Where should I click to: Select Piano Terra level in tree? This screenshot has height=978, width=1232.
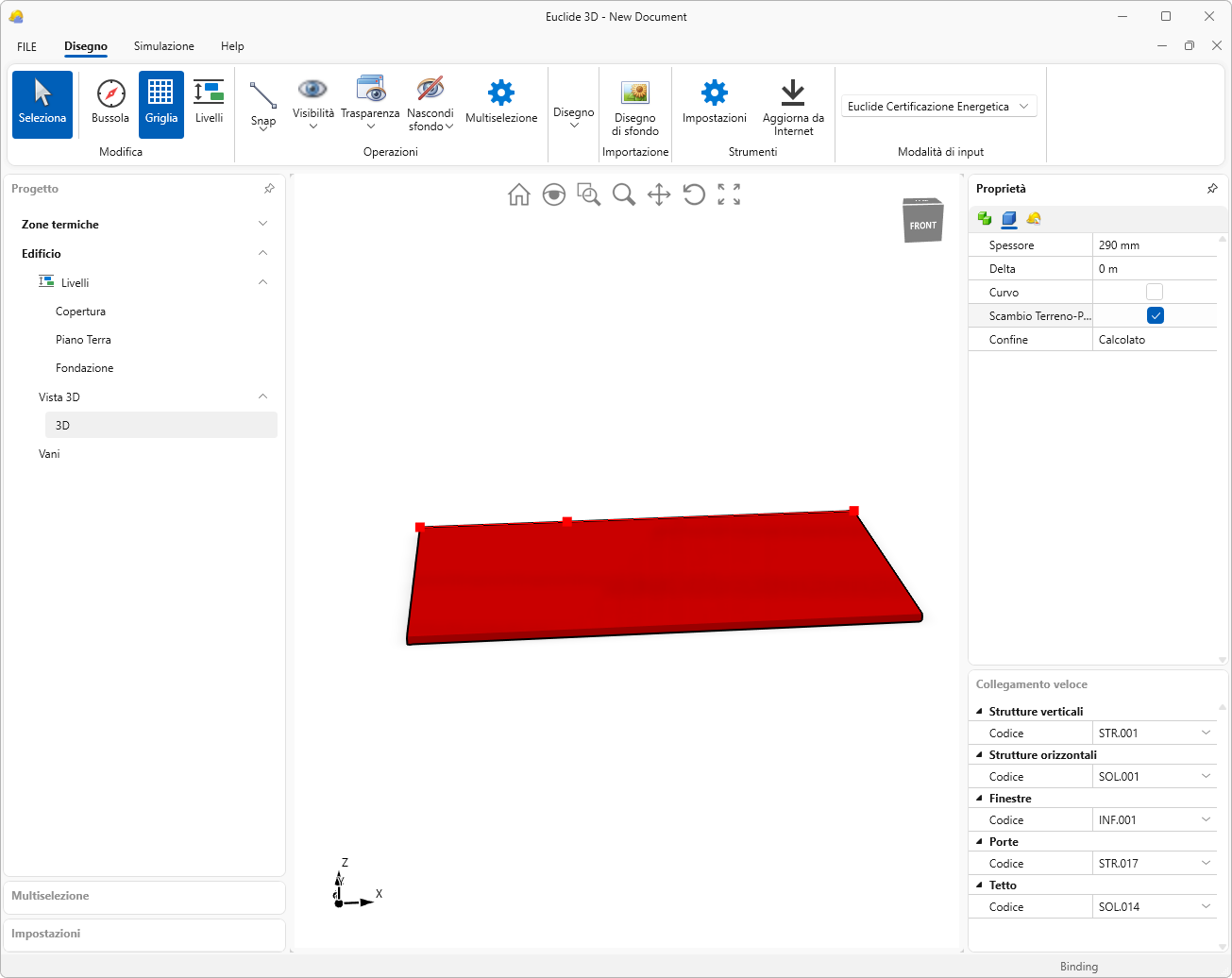click(x=83, y=340)
